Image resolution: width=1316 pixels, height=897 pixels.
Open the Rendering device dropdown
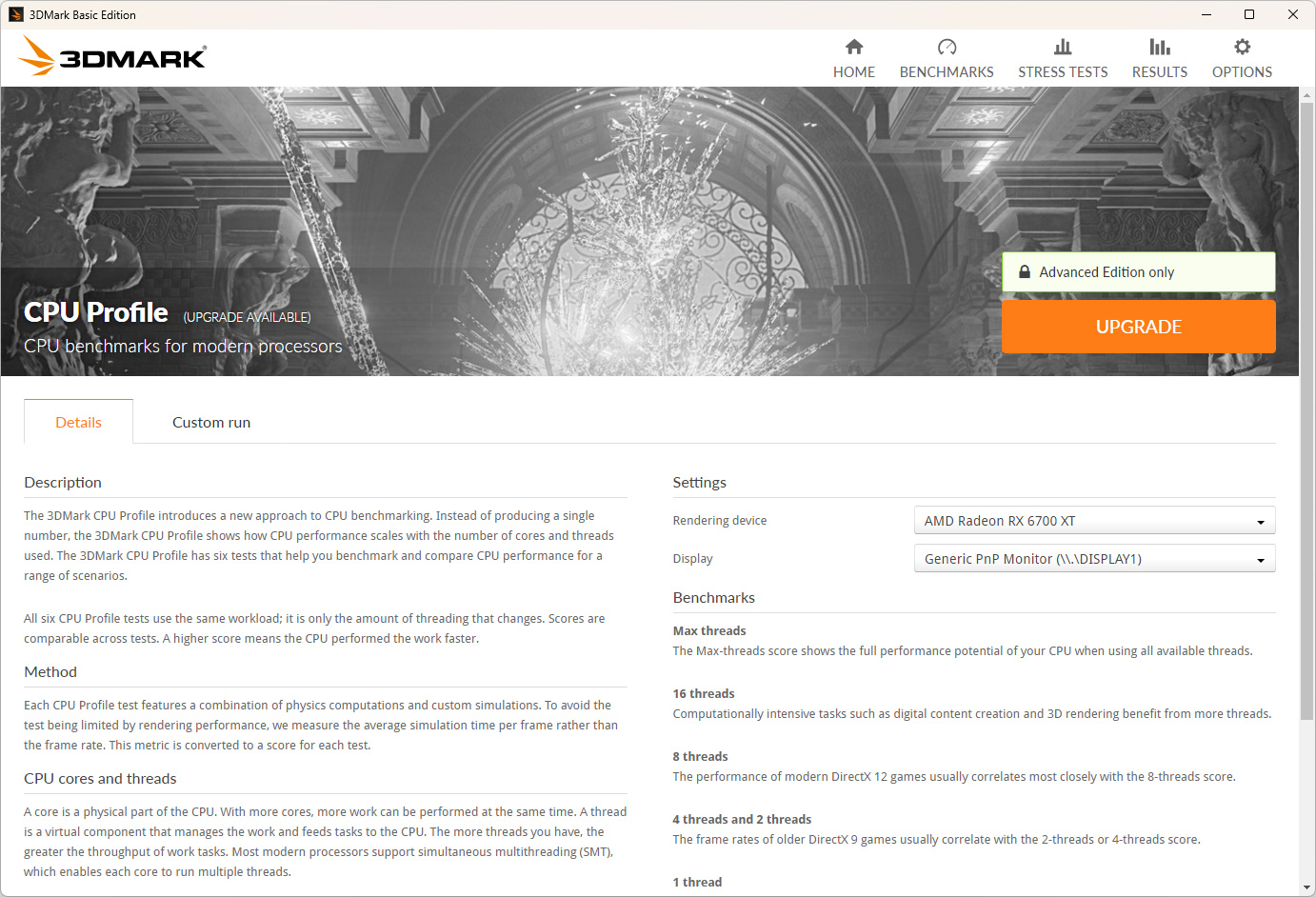pos(1094,521)
